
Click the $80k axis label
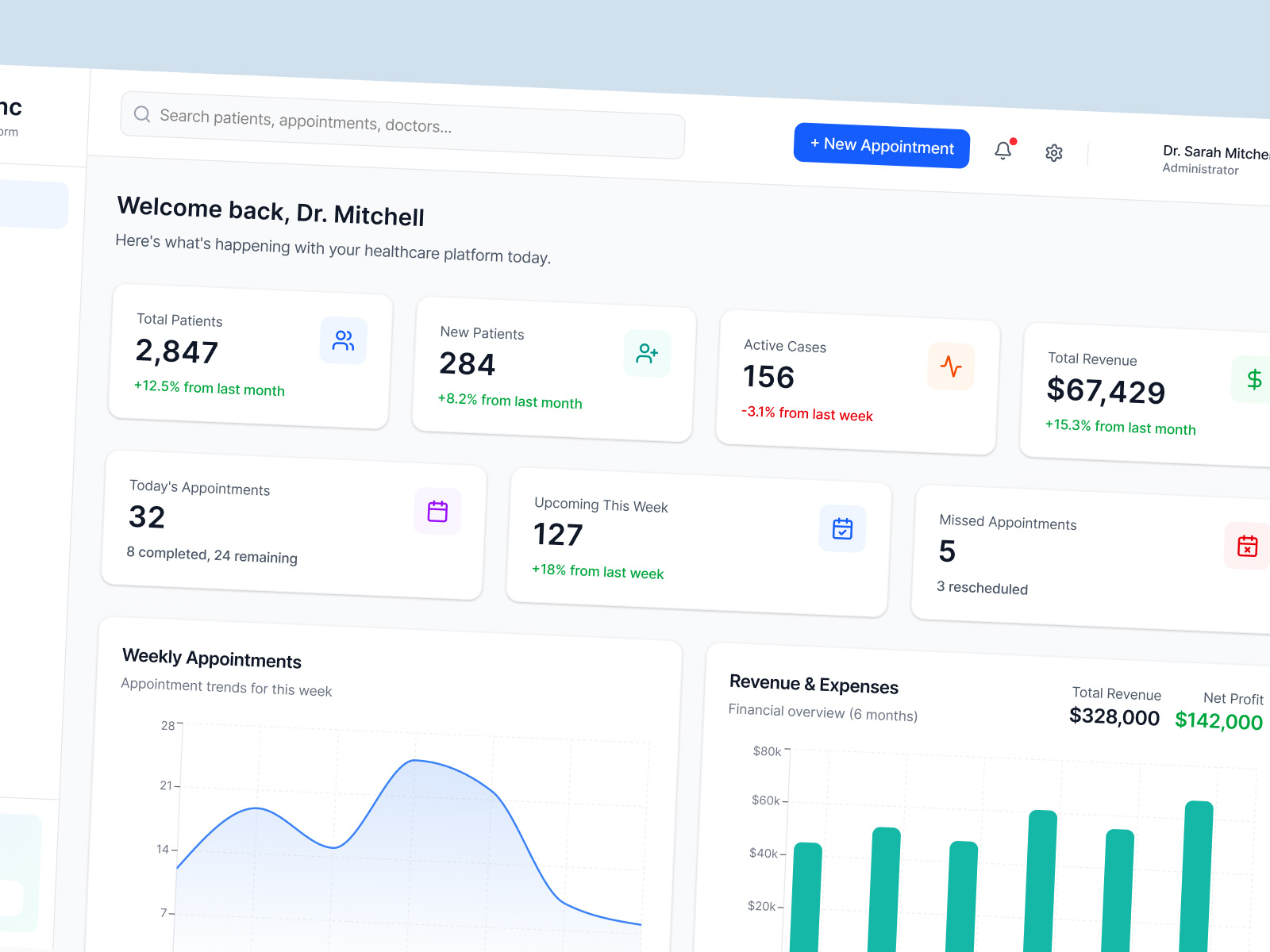pyautogui.click(x=767, y=751)
